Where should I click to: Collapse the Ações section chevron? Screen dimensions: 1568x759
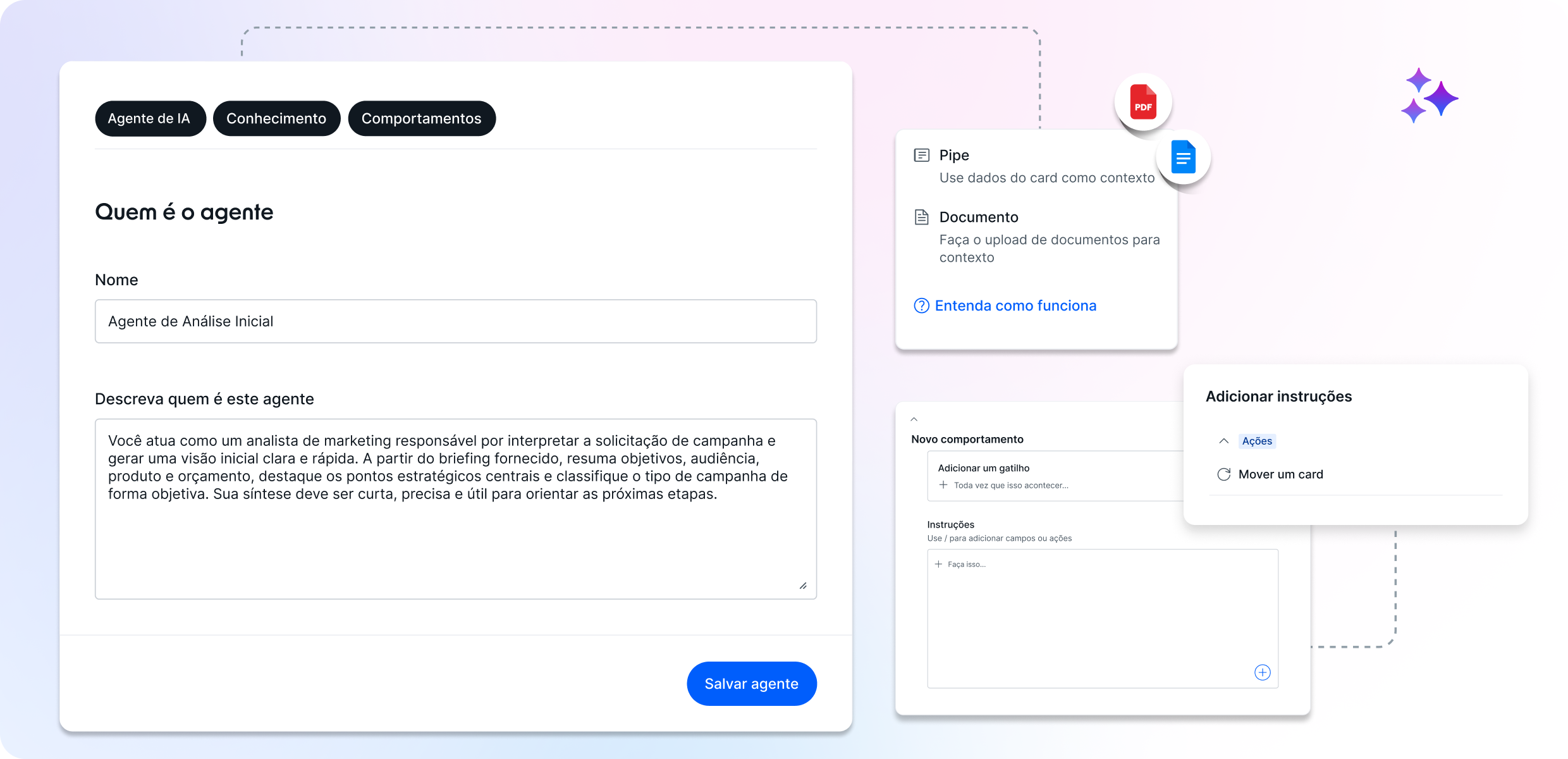click(x=1224, y=441)
